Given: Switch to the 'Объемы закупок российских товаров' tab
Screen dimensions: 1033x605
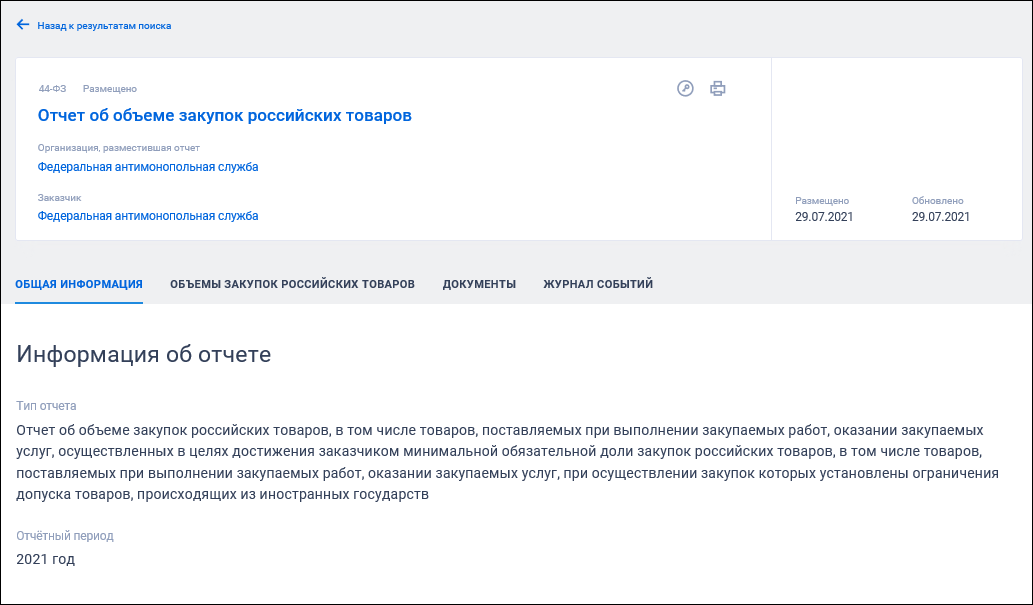Looking at the screenshot, I should pyautogui.click(x=293, y=284).
